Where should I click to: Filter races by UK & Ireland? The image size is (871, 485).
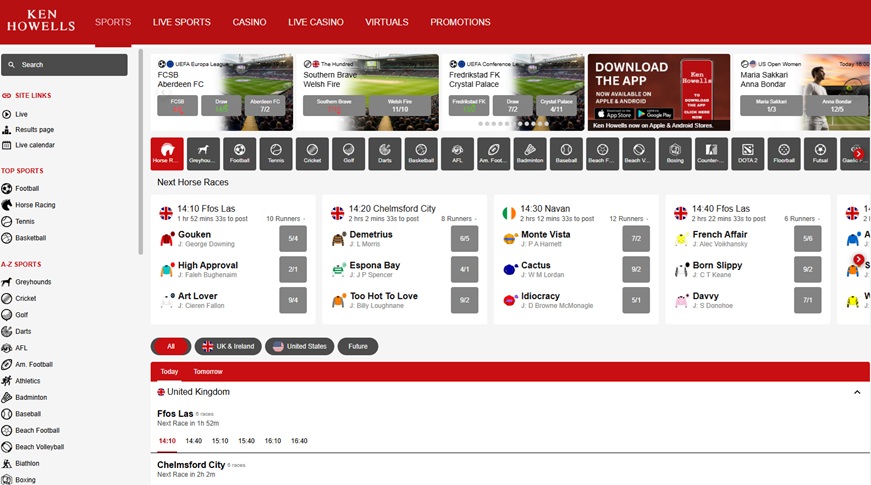pyautogui.click(x=228, y=346)
